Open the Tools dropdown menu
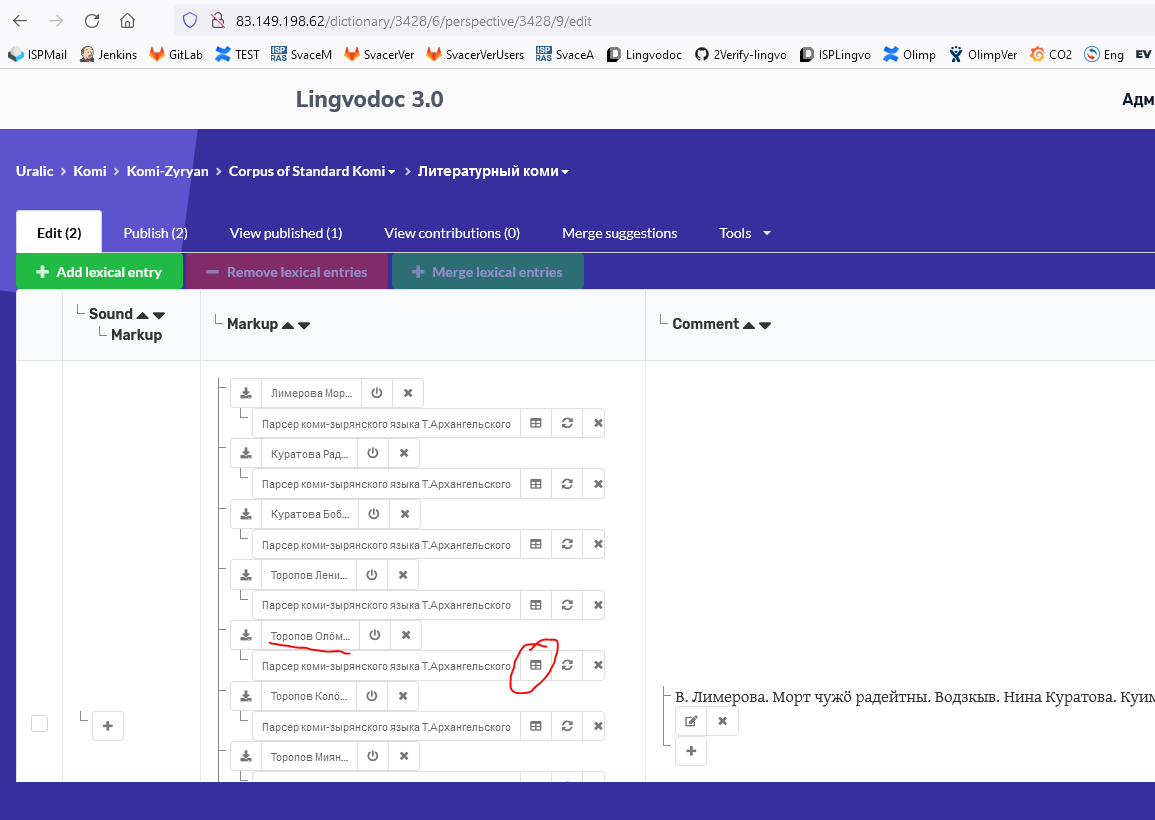1155x820 pixels. click(x=744, y=232)
